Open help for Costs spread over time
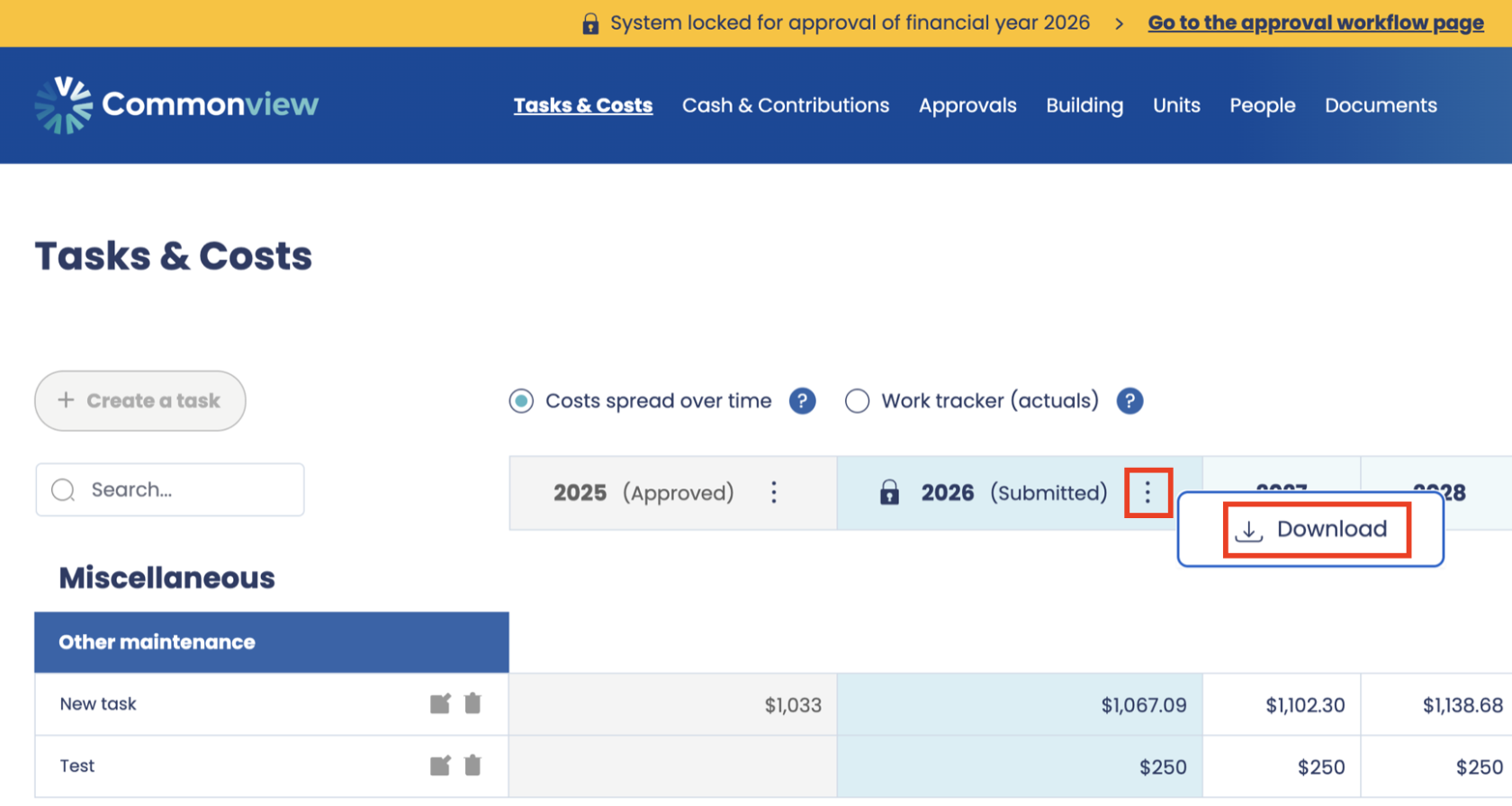Screen dimensions: 1512x806 coord(802,401)
